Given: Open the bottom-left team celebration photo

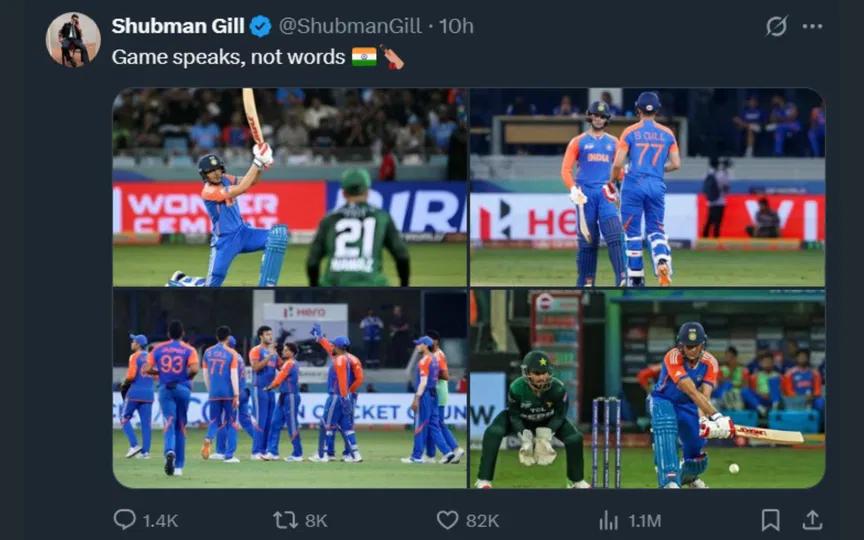Looking at the screenshot, I should click(x=290, y=388).
